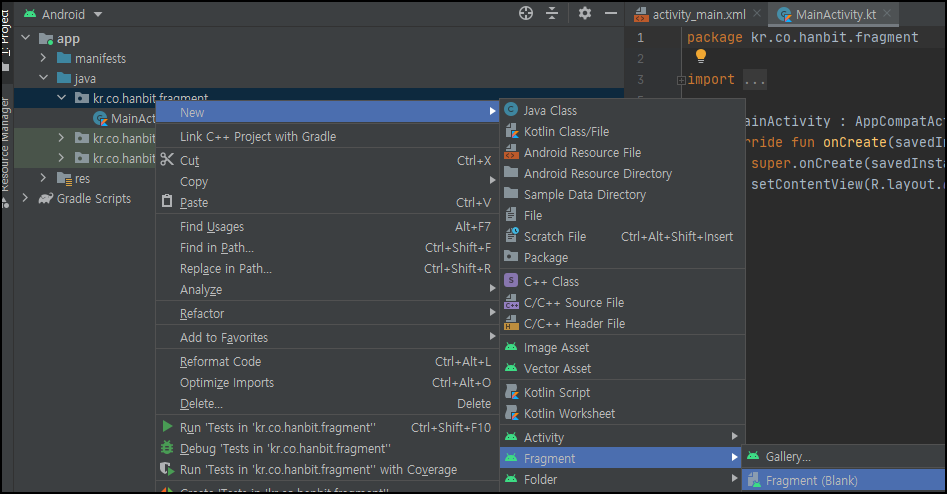947x494 pixels.
Task: Open the Folder submenu
Action: click(622, 480)
